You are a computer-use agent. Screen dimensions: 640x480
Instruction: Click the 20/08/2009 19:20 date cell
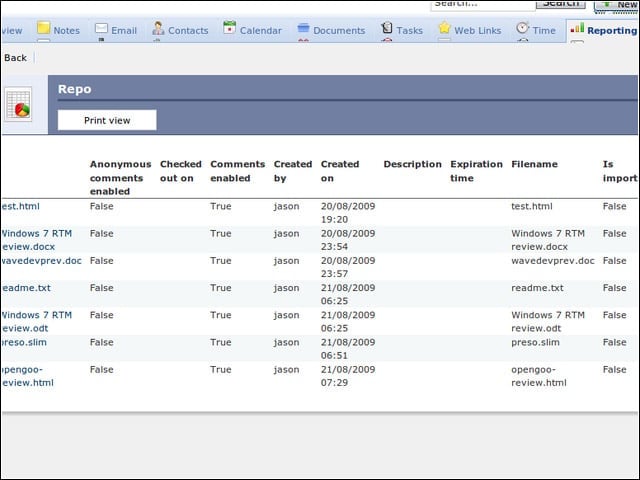(x=348, y=213)
